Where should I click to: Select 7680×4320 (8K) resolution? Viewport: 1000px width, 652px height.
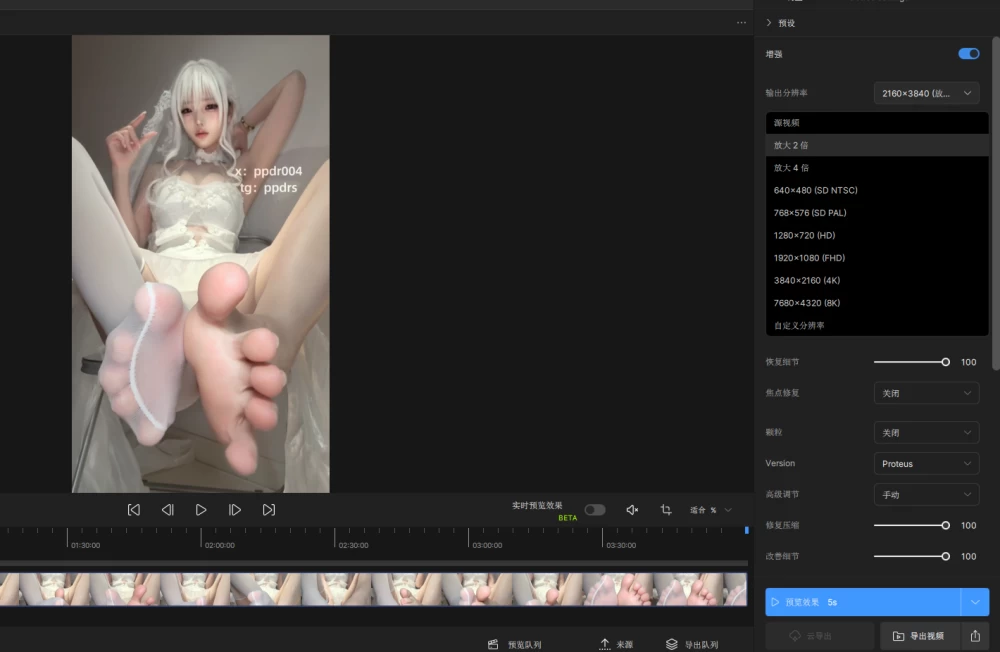(877, 303)
